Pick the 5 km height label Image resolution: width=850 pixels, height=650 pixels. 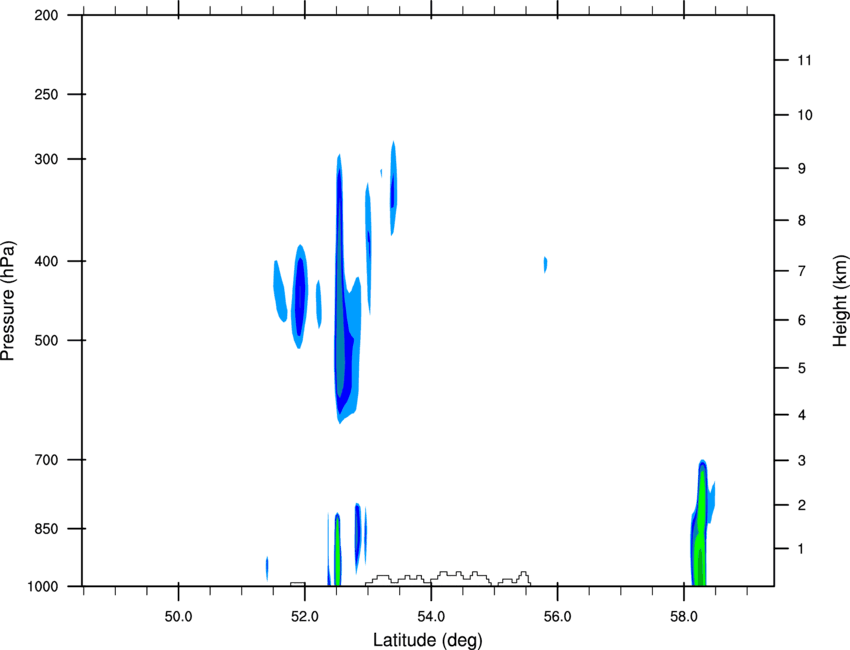[802, 369]
